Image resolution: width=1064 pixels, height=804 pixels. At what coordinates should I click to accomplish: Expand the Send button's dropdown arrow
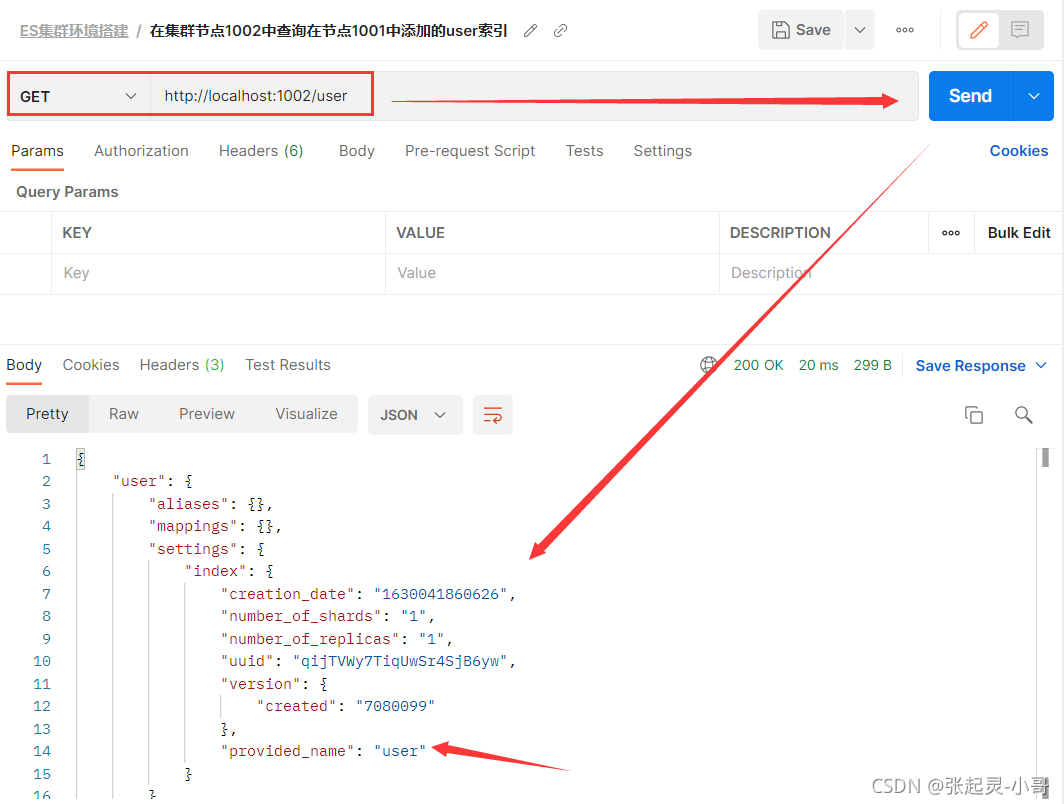tap(1033, 96)
